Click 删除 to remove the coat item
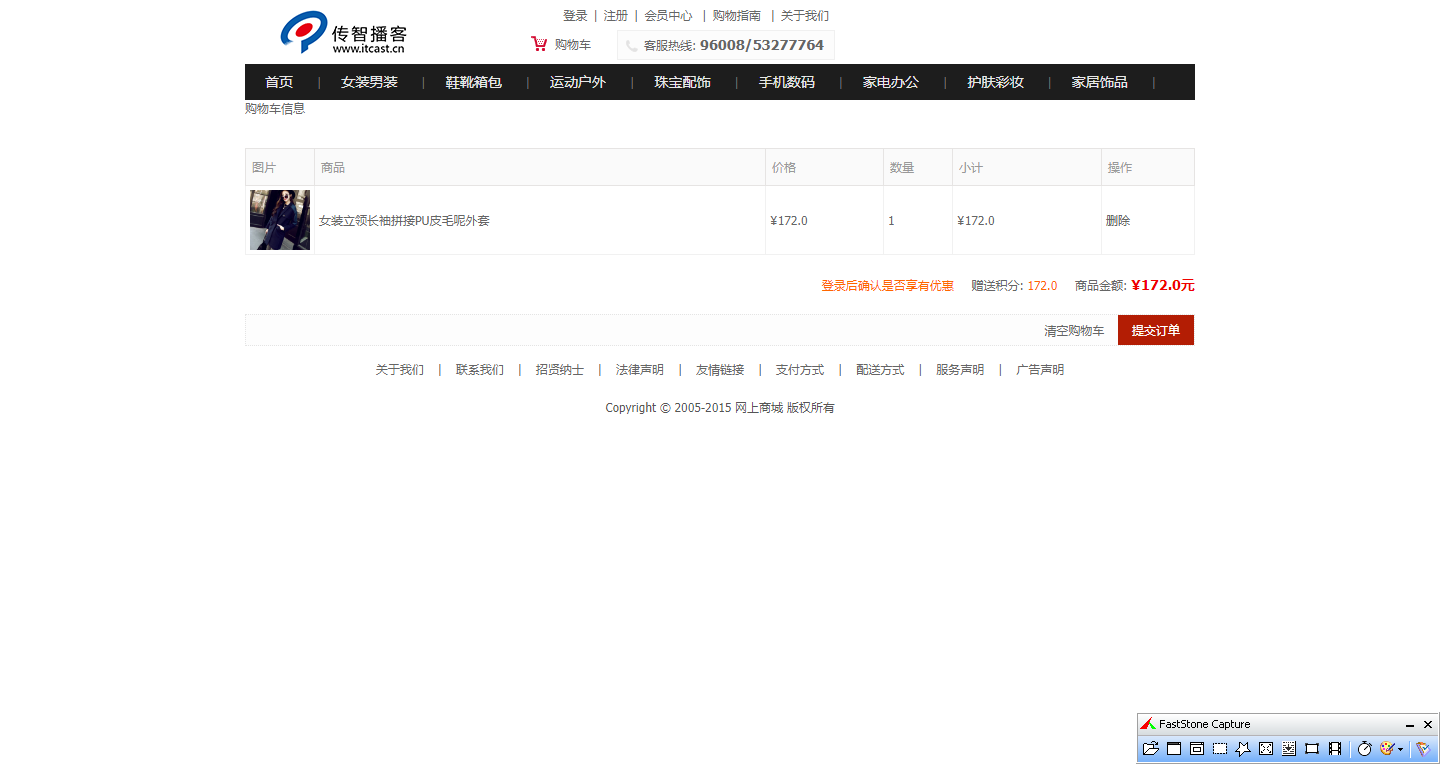This screenshot has height=766, width=1440. coord(1118,221)
